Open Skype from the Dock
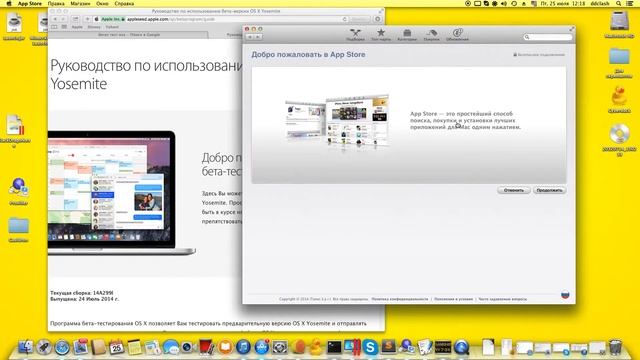This screenshot has width=640, height=360. point(370,347)
